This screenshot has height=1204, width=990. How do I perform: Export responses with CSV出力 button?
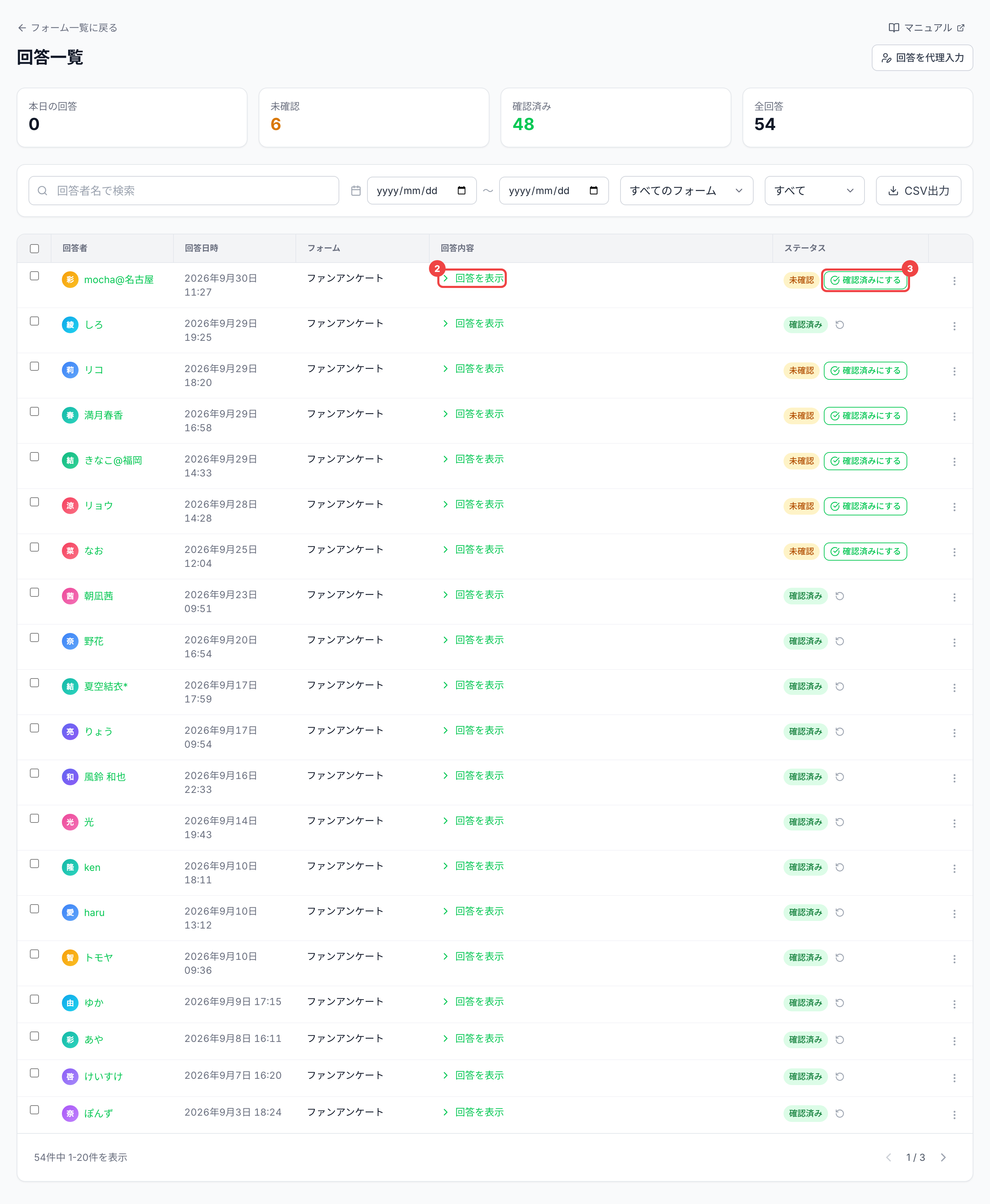918,191
